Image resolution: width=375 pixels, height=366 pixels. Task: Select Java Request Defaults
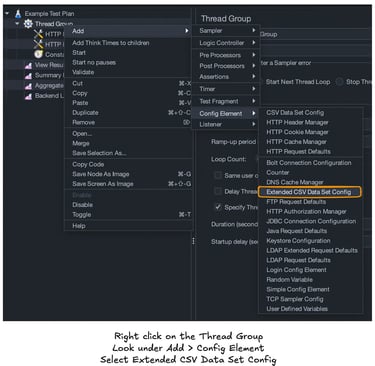tap(310, 231)
